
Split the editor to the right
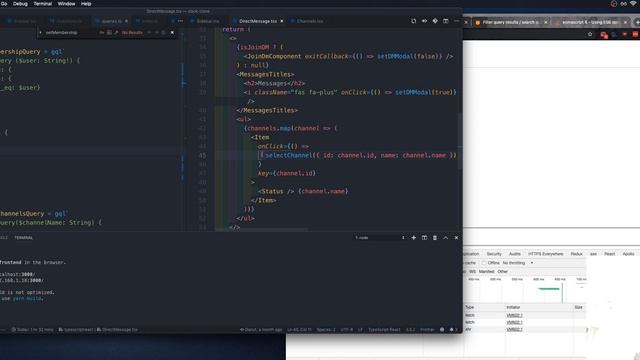[446, 21]
